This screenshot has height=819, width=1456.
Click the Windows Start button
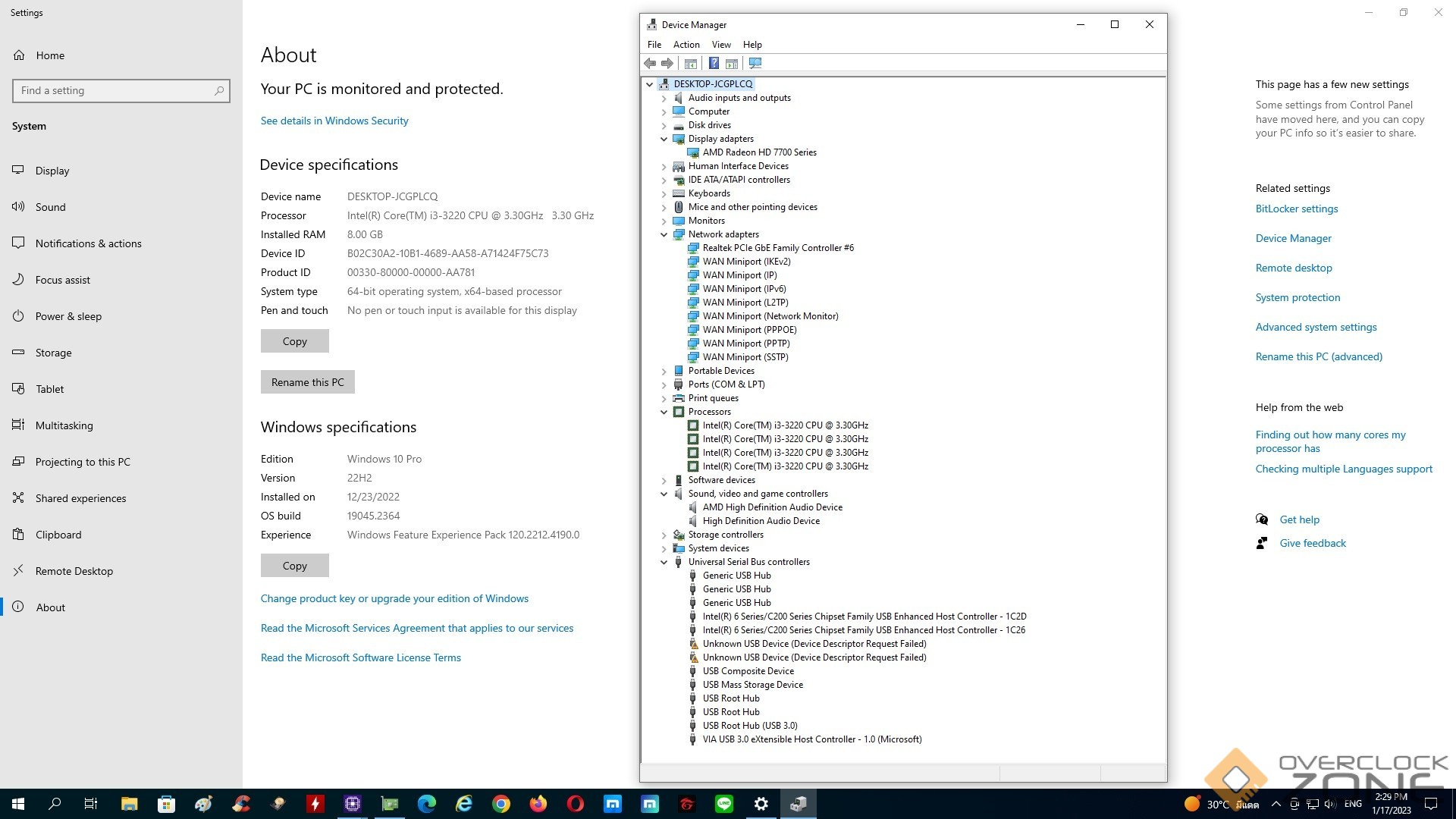click(x=18, y=804)
